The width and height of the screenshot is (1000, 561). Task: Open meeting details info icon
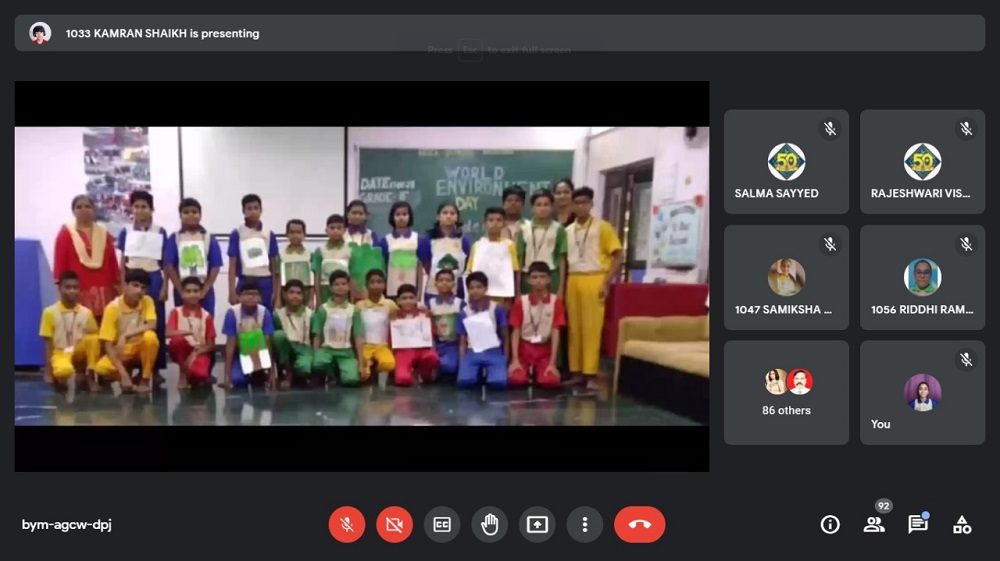click(x=830, y=524)
